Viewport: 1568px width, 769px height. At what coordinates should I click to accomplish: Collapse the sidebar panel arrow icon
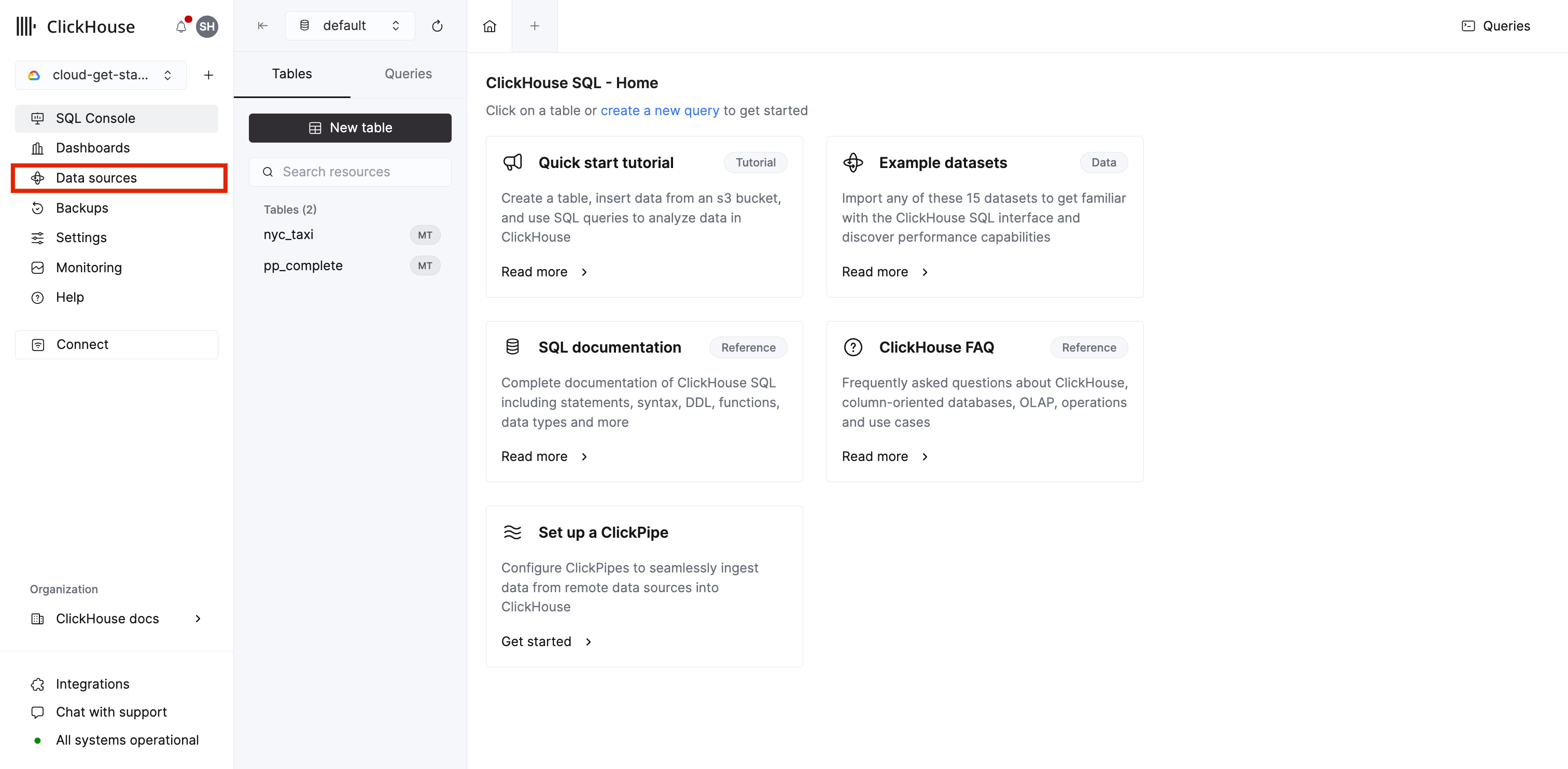(262, 25)
